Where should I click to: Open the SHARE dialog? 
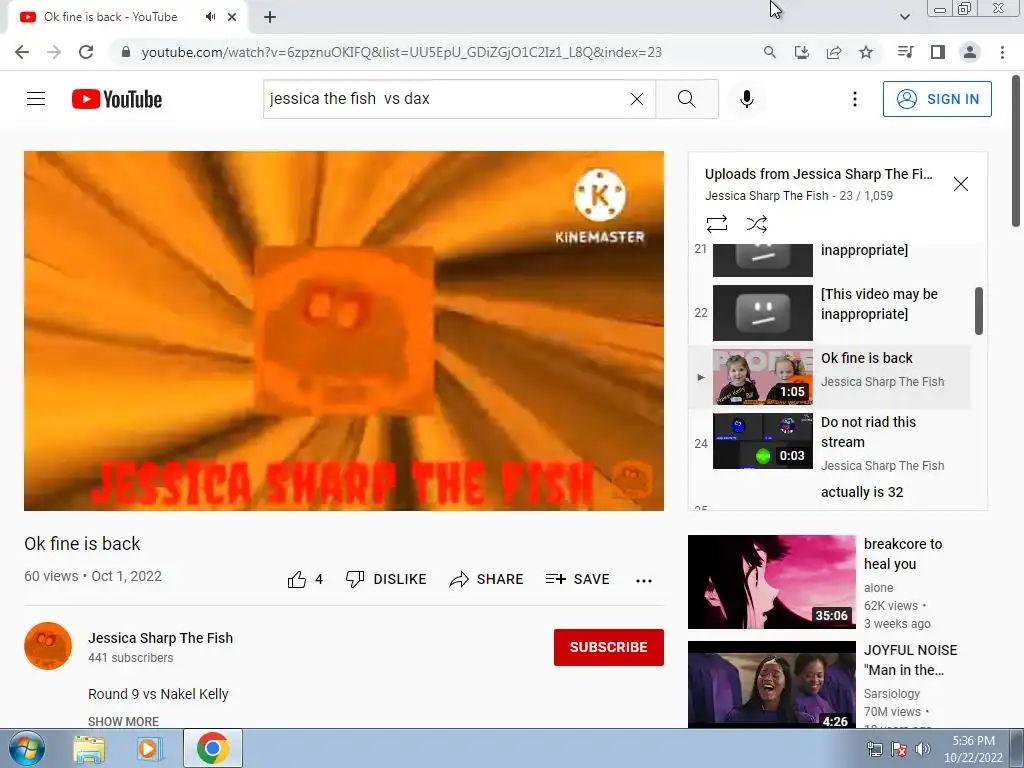click(487, 579)
